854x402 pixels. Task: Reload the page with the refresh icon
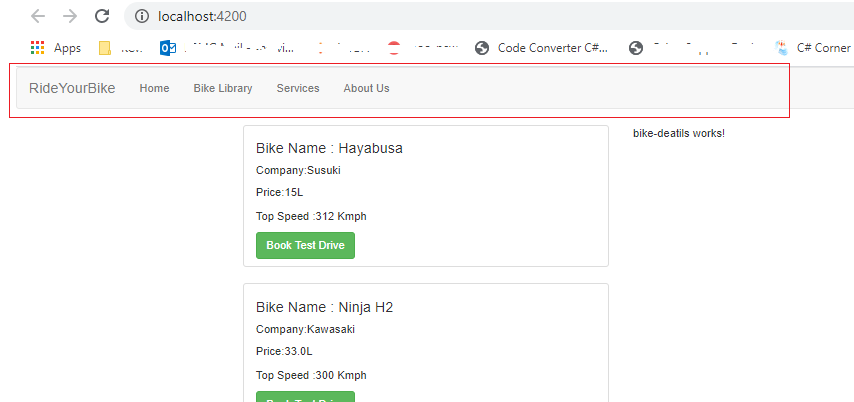tap(102, 16)
